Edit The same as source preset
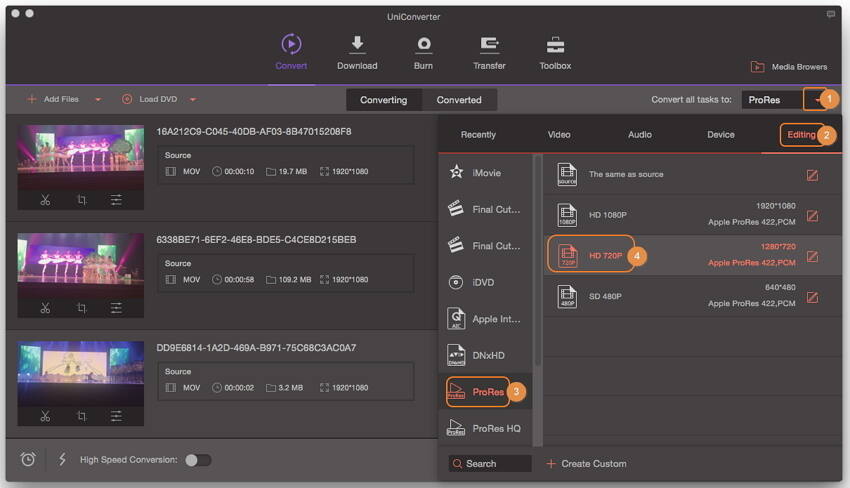Screen dimensions: 850x488 (x=812, y=175)
